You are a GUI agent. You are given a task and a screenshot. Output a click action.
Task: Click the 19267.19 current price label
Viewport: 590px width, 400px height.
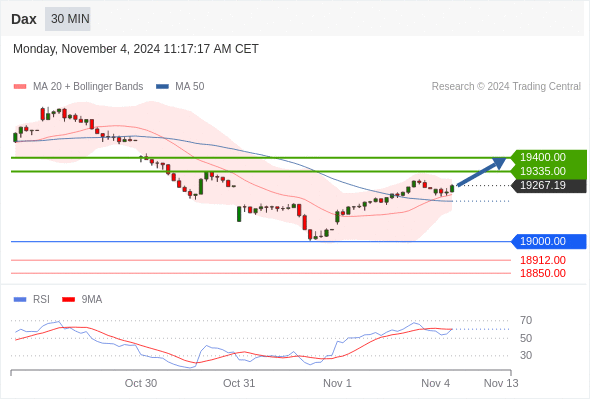point(549,186)
